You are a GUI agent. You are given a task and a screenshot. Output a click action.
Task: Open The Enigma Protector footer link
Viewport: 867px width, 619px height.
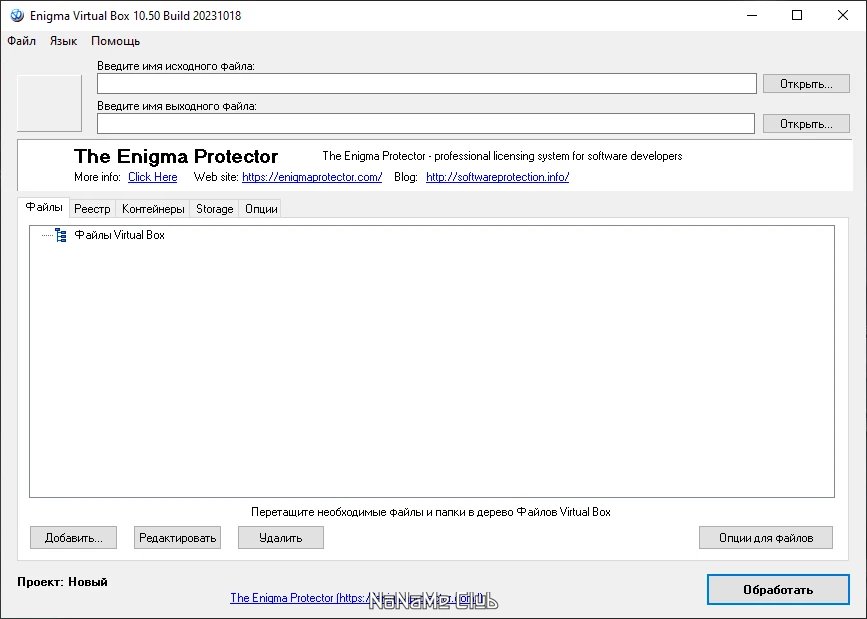357,598
